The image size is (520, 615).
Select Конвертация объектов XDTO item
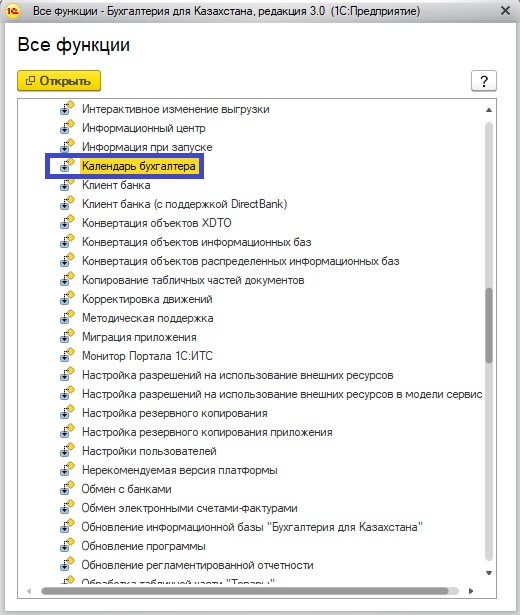(x=156, y=223)
